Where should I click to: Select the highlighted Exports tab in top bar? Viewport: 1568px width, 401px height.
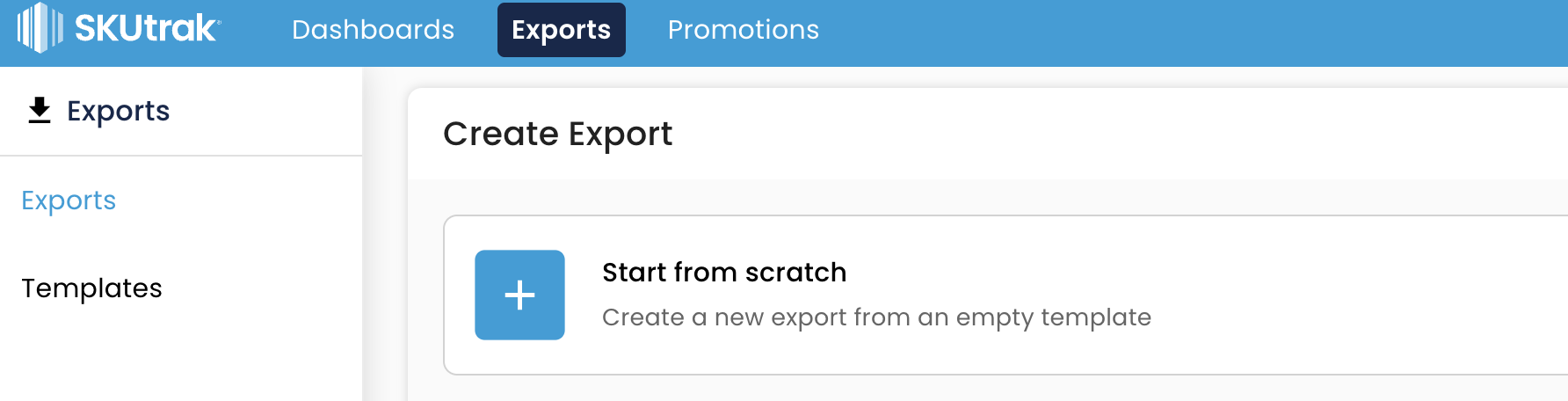coord(562,30)
